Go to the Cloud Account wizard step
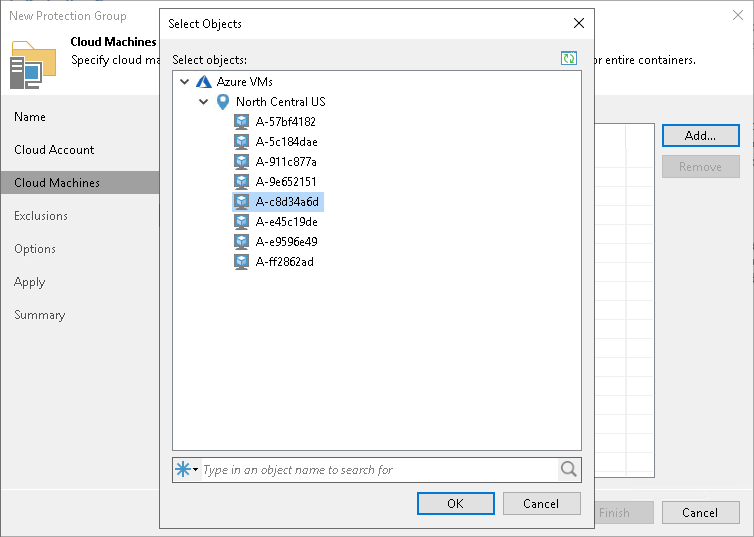 click(54, 150)
